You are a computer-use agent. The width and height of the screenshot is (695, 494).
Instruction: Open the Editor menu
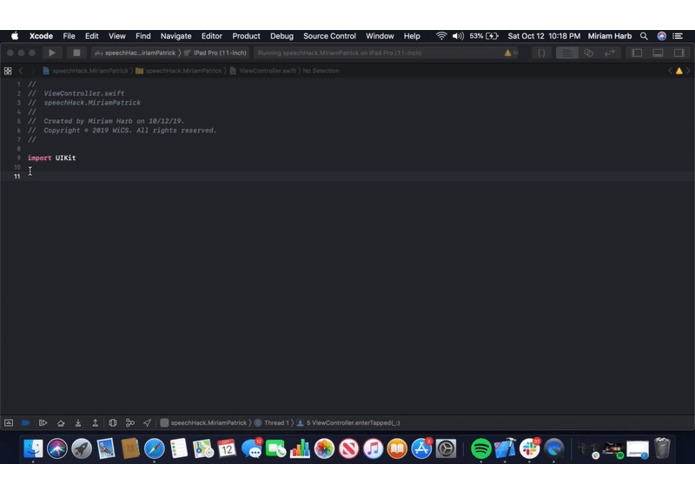(211, 36)
